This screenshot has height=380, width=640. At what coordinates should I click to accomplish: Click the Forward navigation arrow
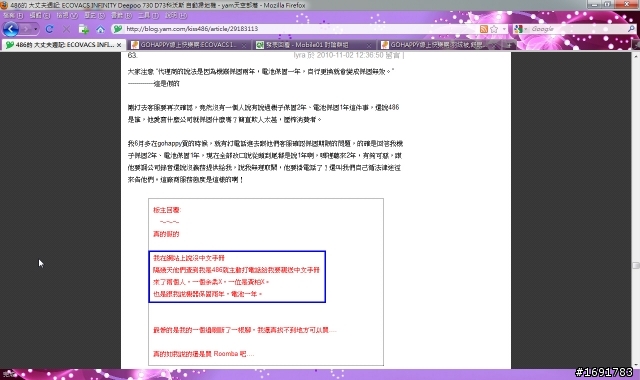(x=26, y=29)
